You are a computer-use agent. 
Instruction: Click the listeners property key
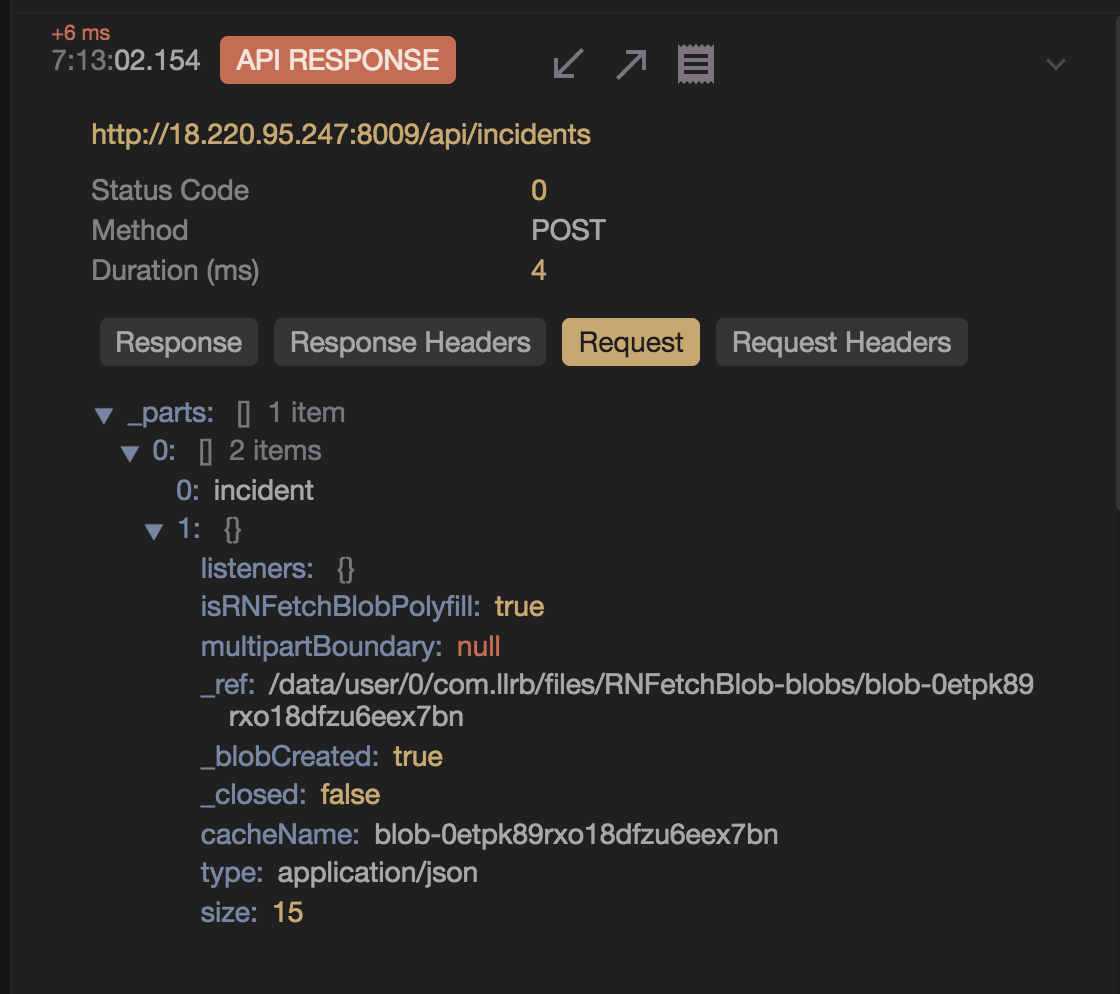pos(257,569)
